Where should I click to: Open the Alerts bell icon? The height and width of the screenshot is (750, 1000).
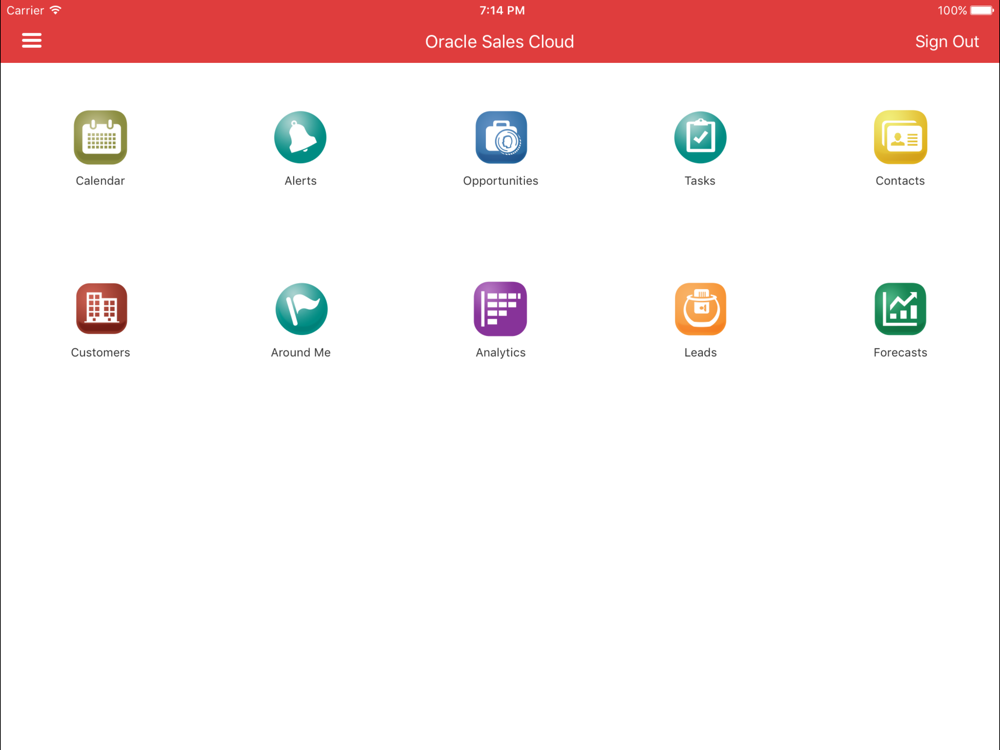click(300, 137)
